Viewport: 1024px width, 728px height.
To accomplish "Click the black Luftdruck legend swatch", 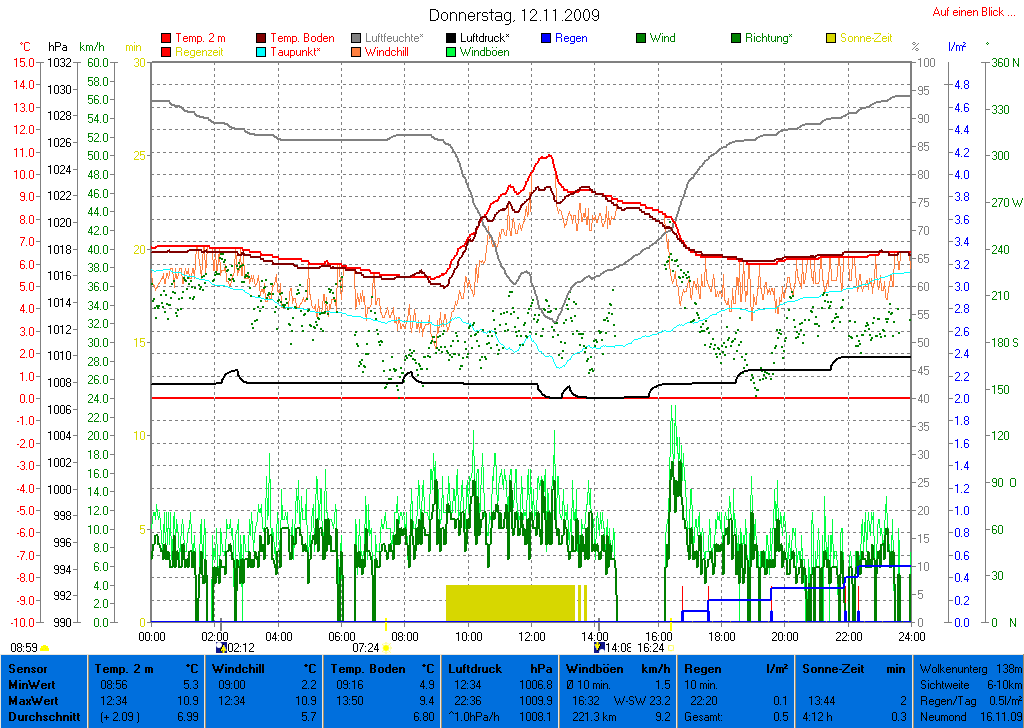I will pyautogui.click(x=452, y=38).
